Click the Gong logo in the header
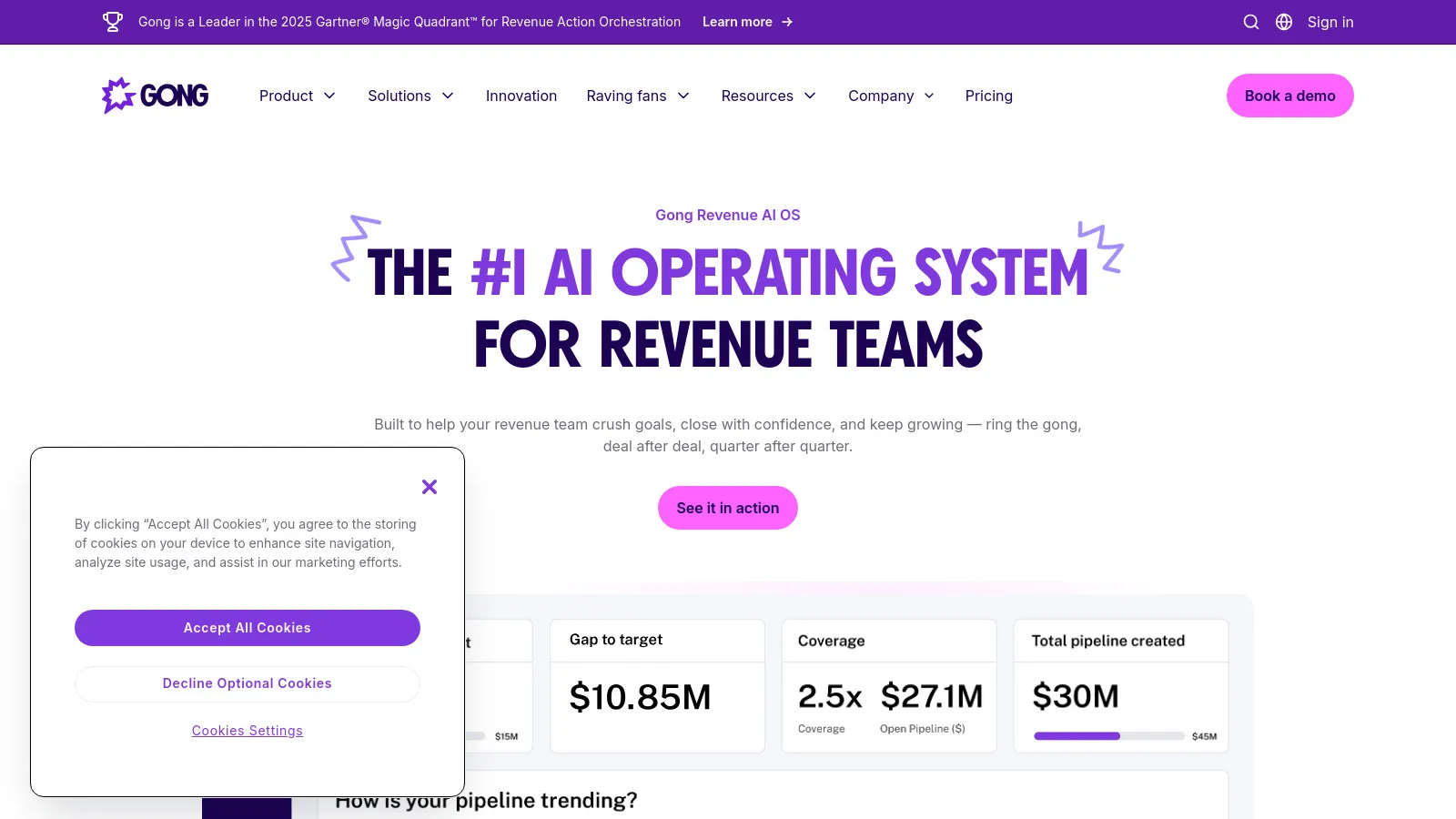The width and height of the screenshot is (1456, 819). (x=156, y=96)
